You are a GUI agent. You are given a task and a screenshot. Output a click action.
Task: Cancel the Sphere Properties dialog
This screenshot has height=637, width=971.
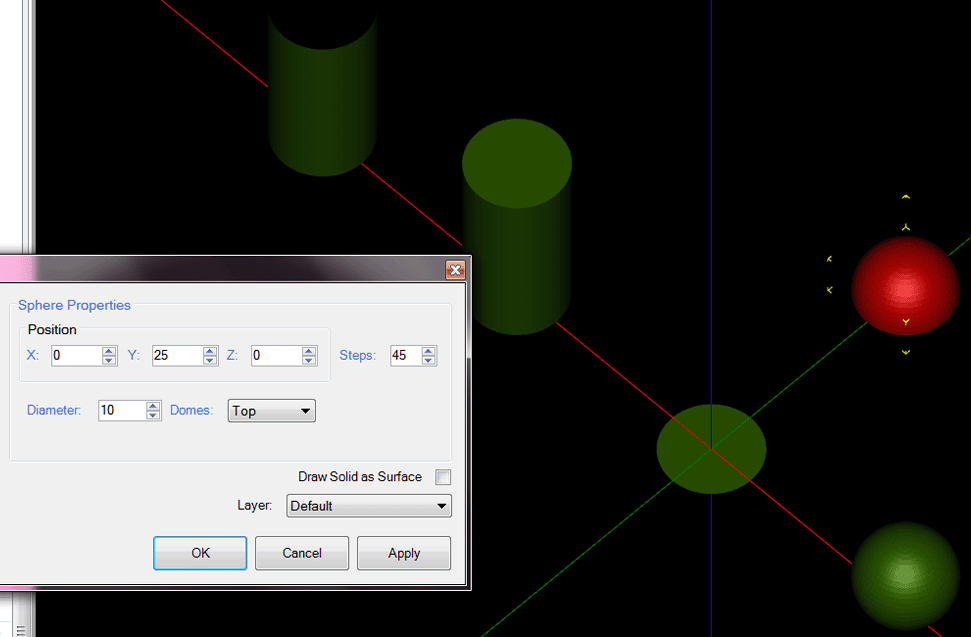302,553
